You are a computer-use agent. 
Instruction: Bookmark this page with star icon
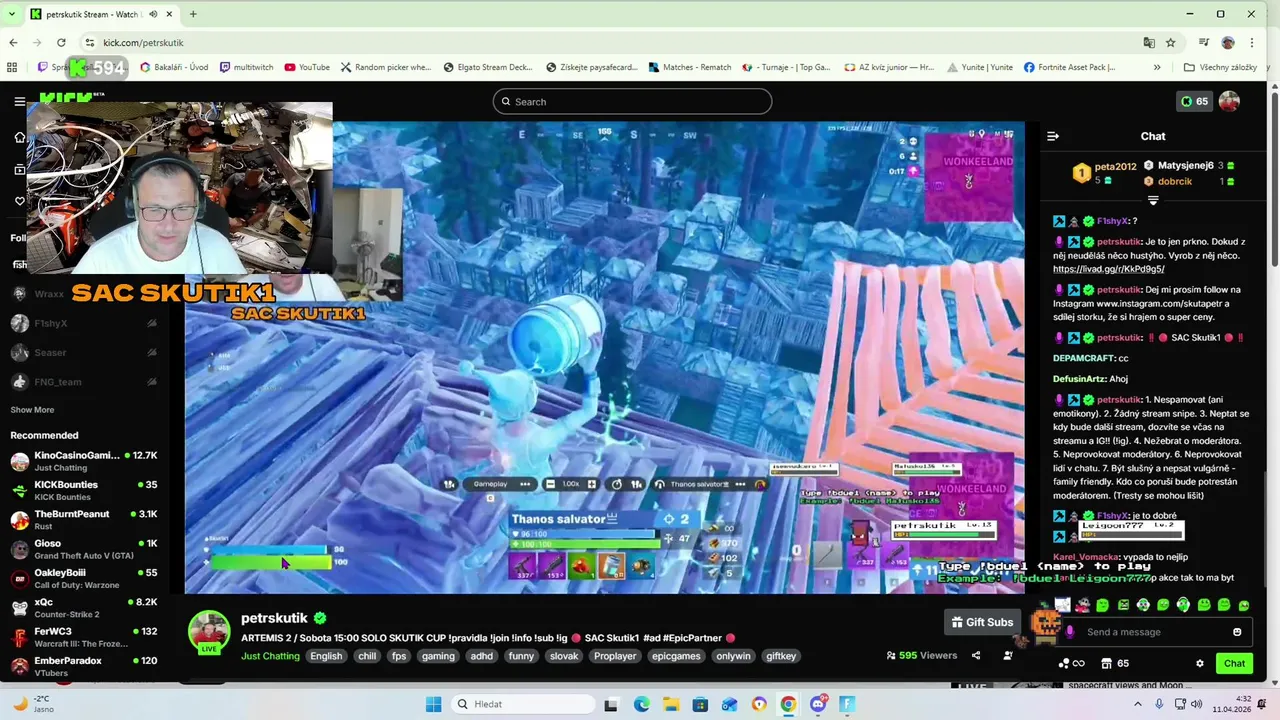tap(1171, 43)
